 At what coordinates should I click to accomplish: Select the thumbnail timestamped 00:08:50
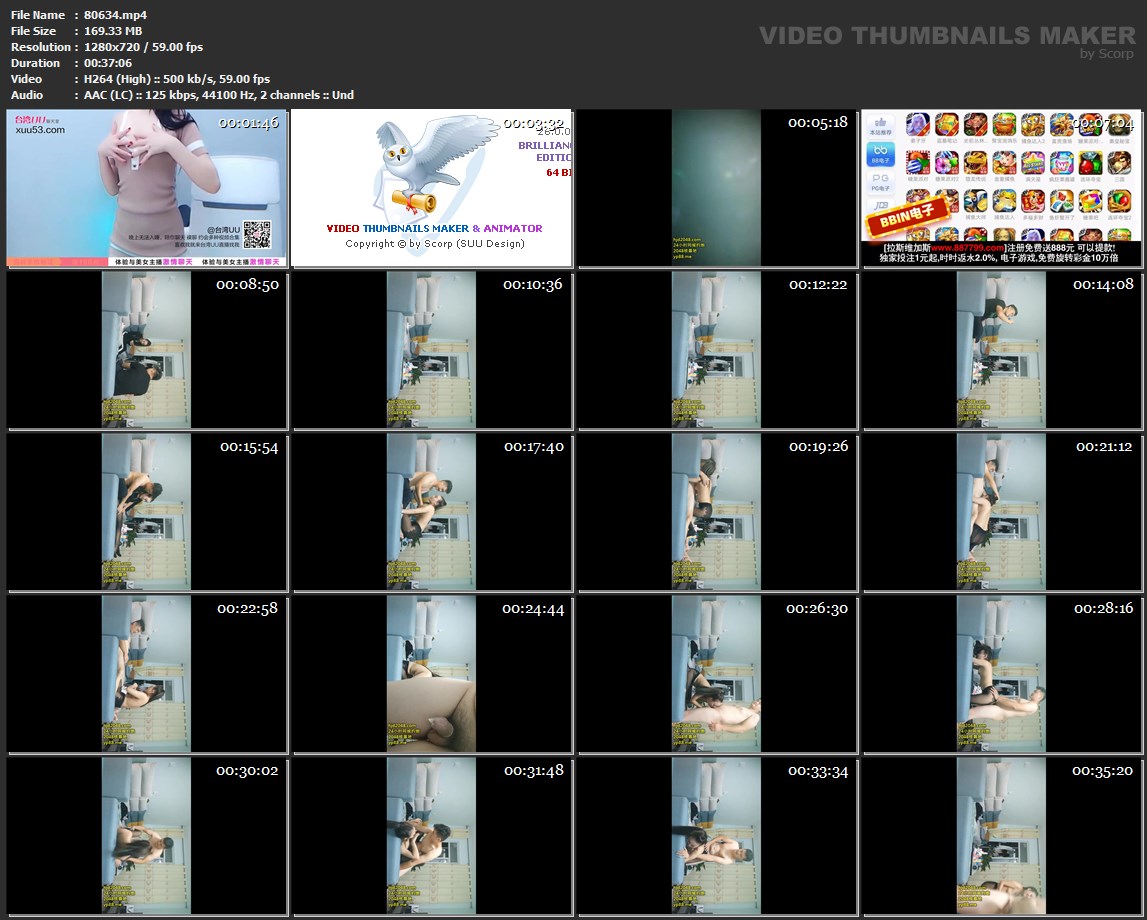[146, 350]
